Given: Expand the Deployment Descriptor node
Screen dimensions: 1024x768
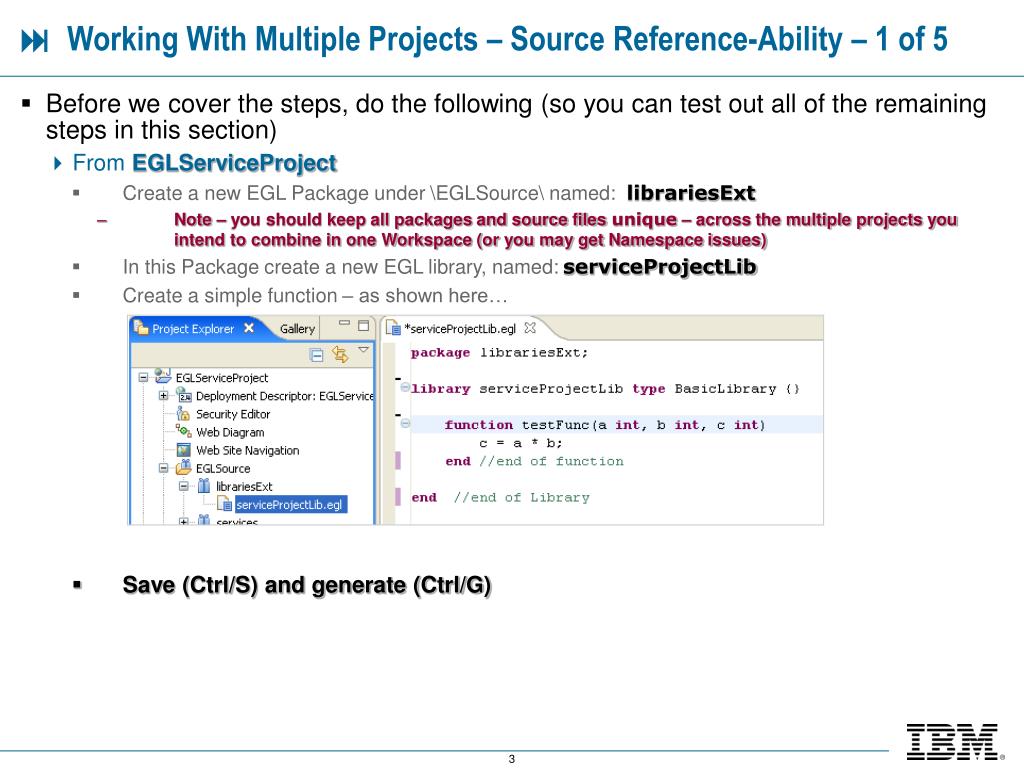Looking at the screenshot, I should coord(163,396).
